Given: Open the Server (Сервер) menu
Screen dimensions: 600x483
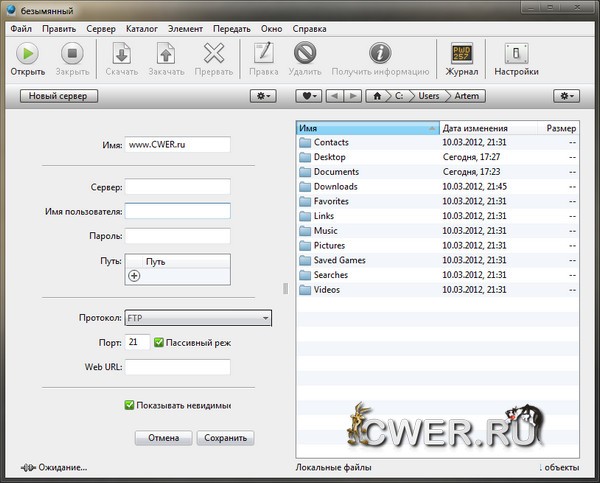Looking at the screenshot, I should point(101,29).
